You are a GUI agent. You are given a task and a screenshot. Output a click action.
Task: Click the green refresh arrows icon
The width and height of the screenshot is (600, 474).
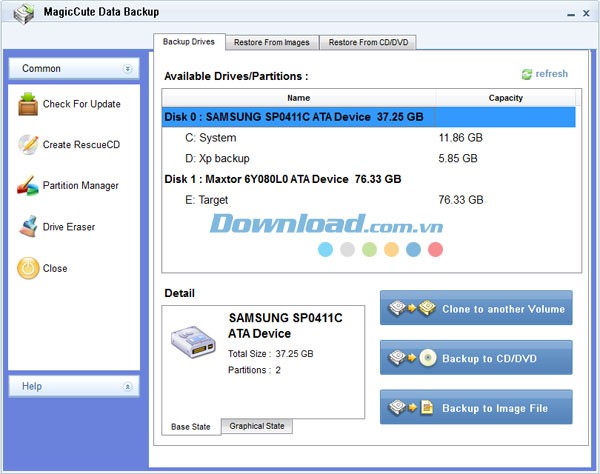point(527,74)
